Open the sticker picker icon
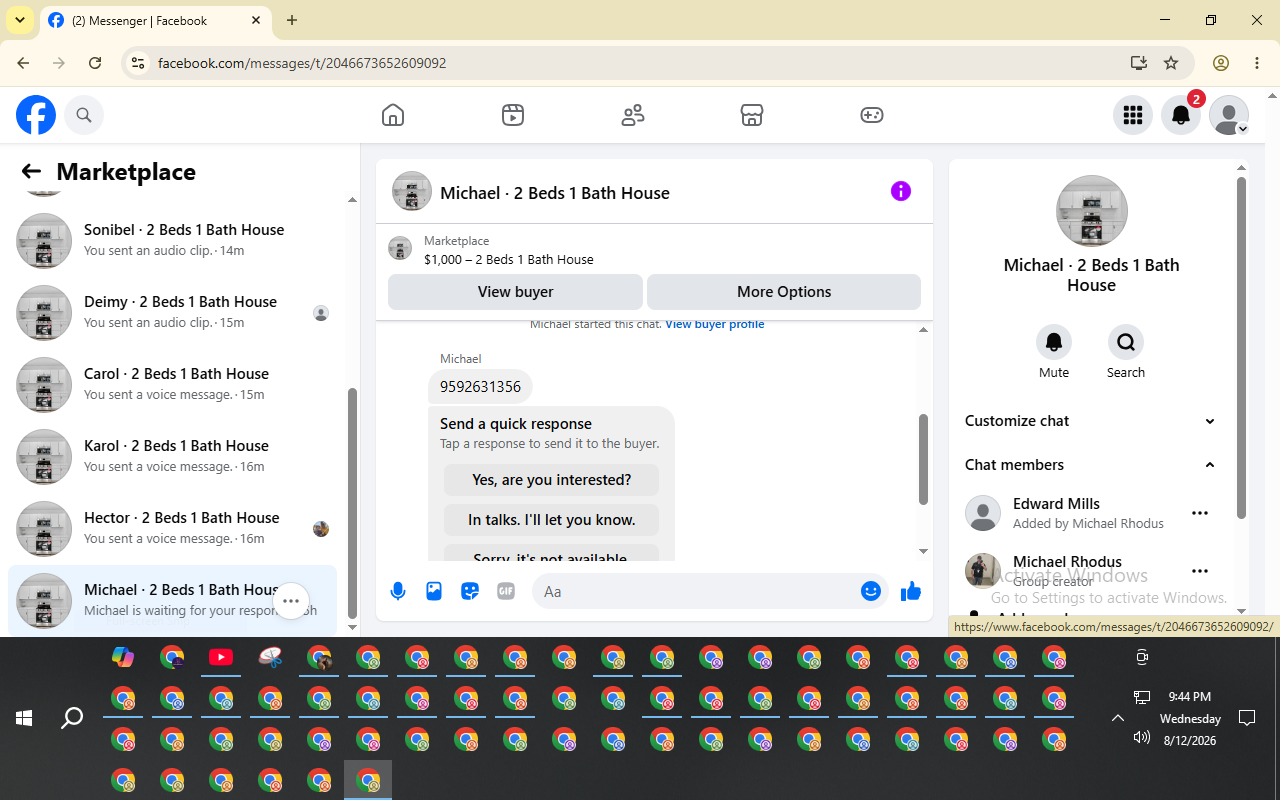This screenshot has width=1280, height=800. click(470, 591)
